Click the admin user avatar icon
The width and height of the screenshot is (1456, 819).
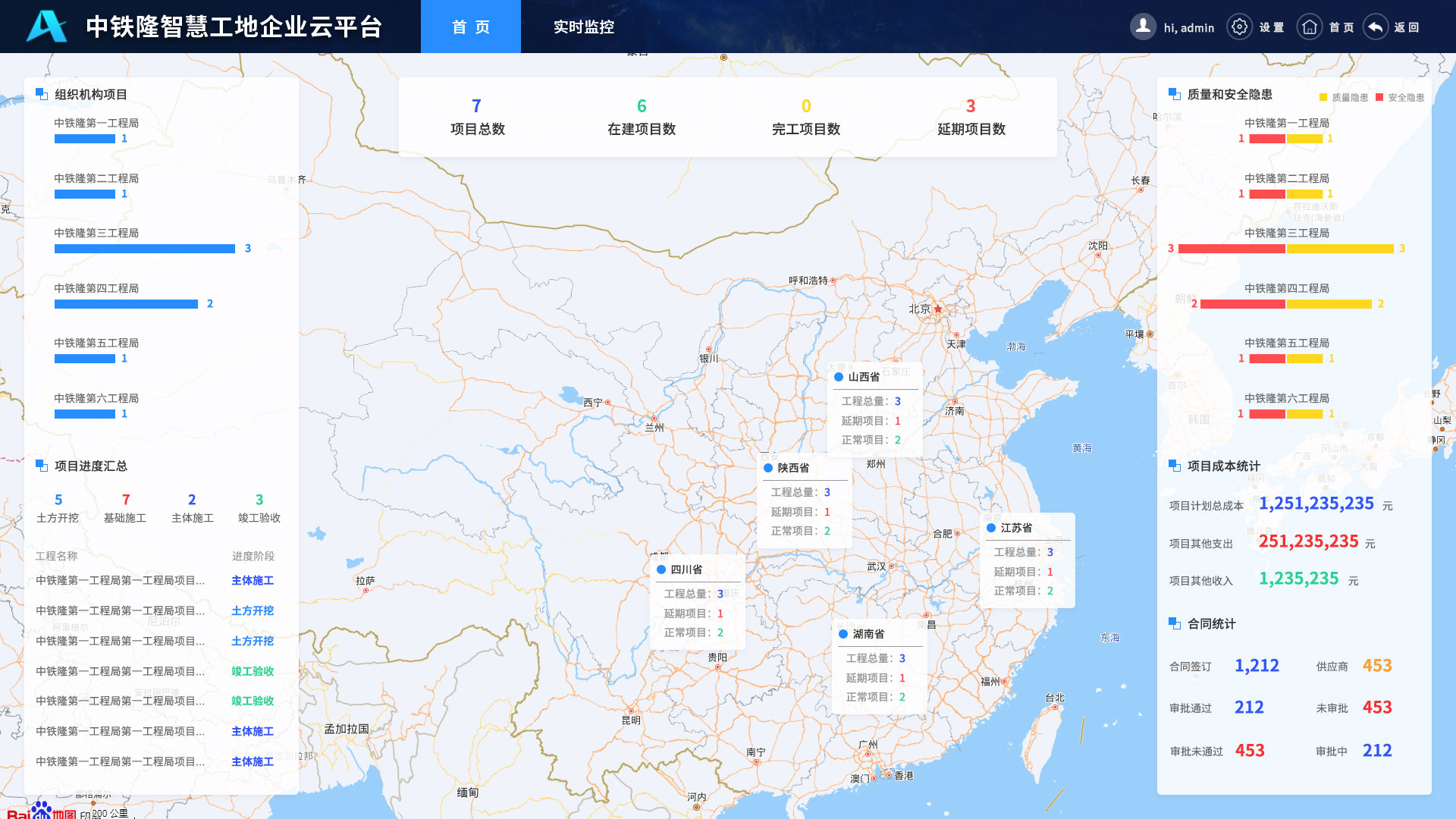click(x=1143, y=27)
